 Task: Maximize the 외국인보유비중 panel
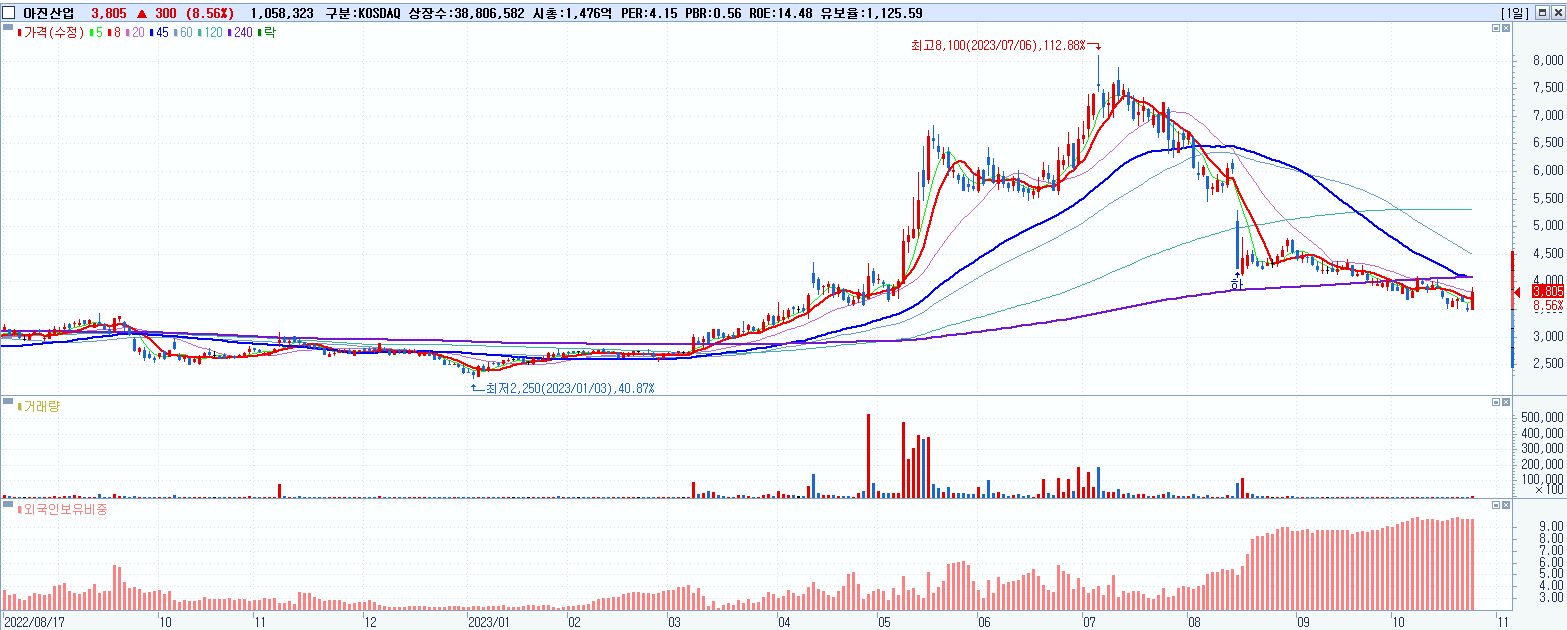click(x=1495, y=505)
